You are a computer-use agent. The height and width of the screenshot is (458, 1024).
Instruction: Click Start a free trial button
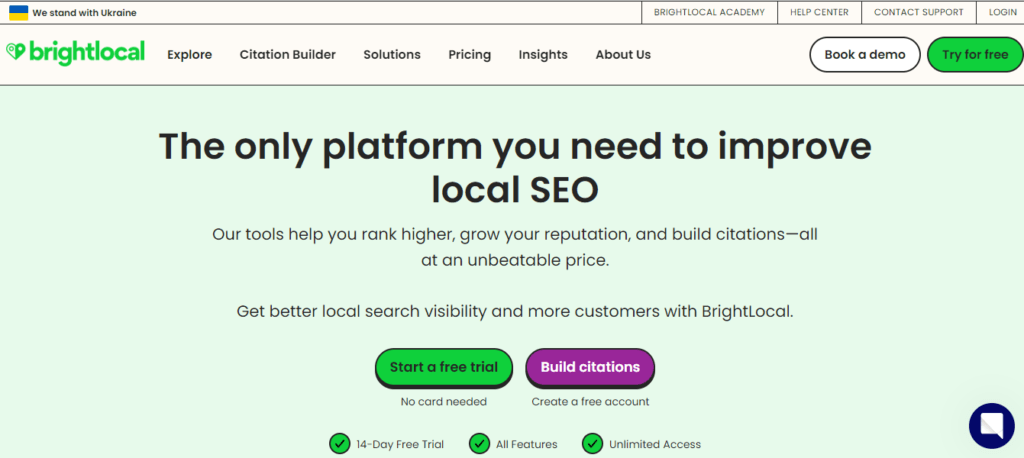point(443,367)
